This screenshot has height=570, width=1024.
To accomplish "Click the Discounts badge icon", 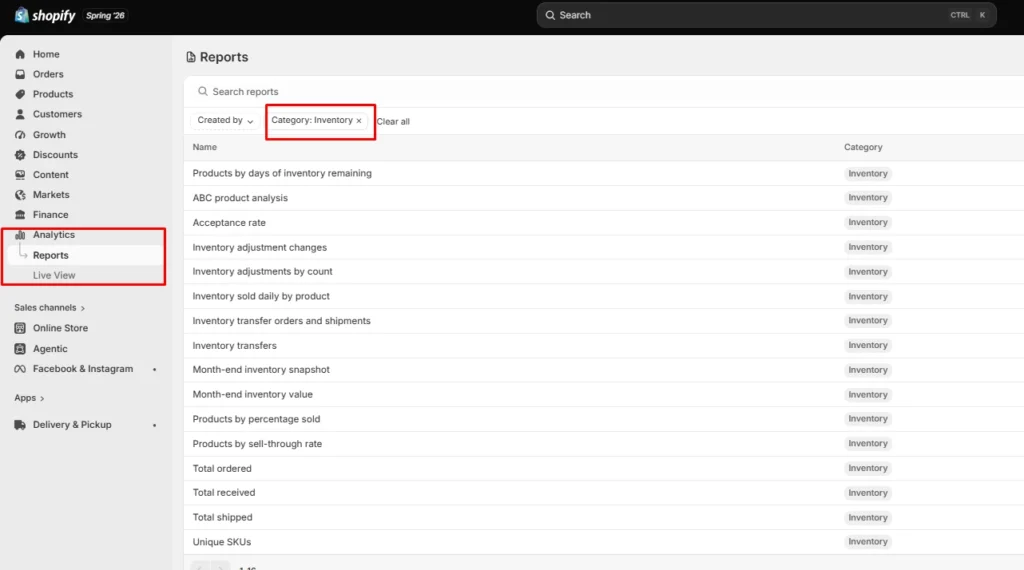I will [20, 155].
